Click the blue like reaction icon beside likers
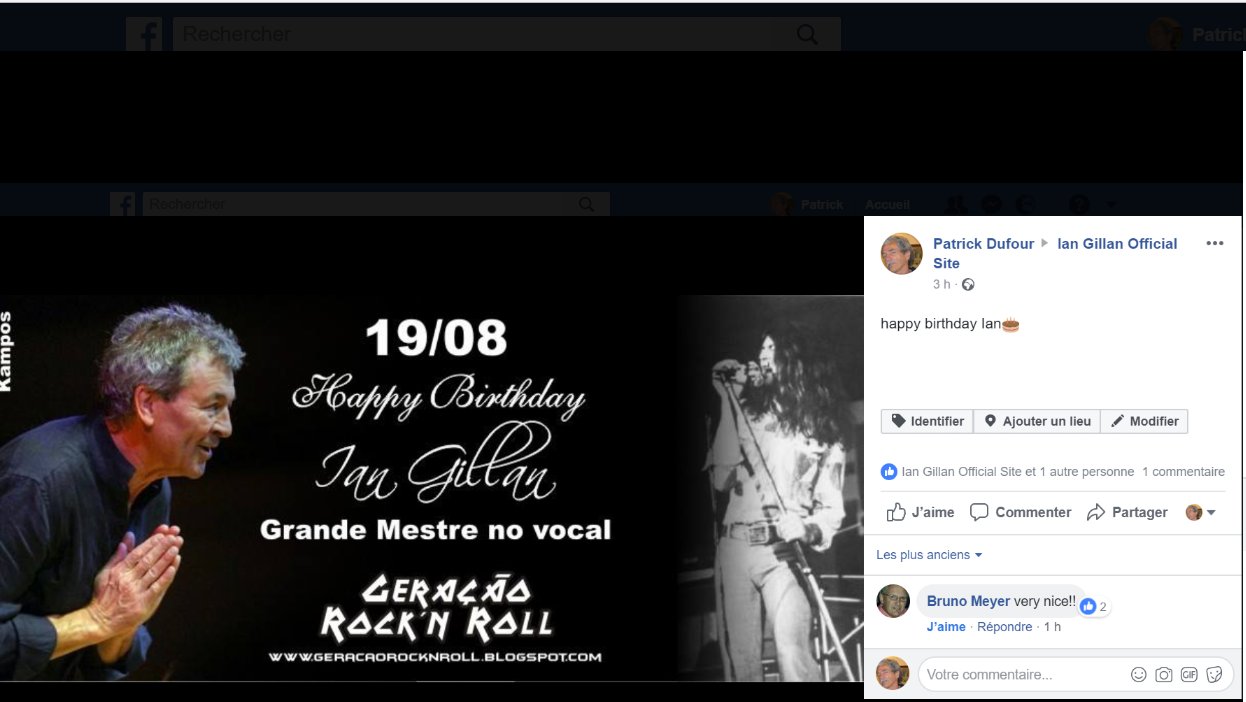The width and height of the screenshot is (1246, 702). coord(888,471)
